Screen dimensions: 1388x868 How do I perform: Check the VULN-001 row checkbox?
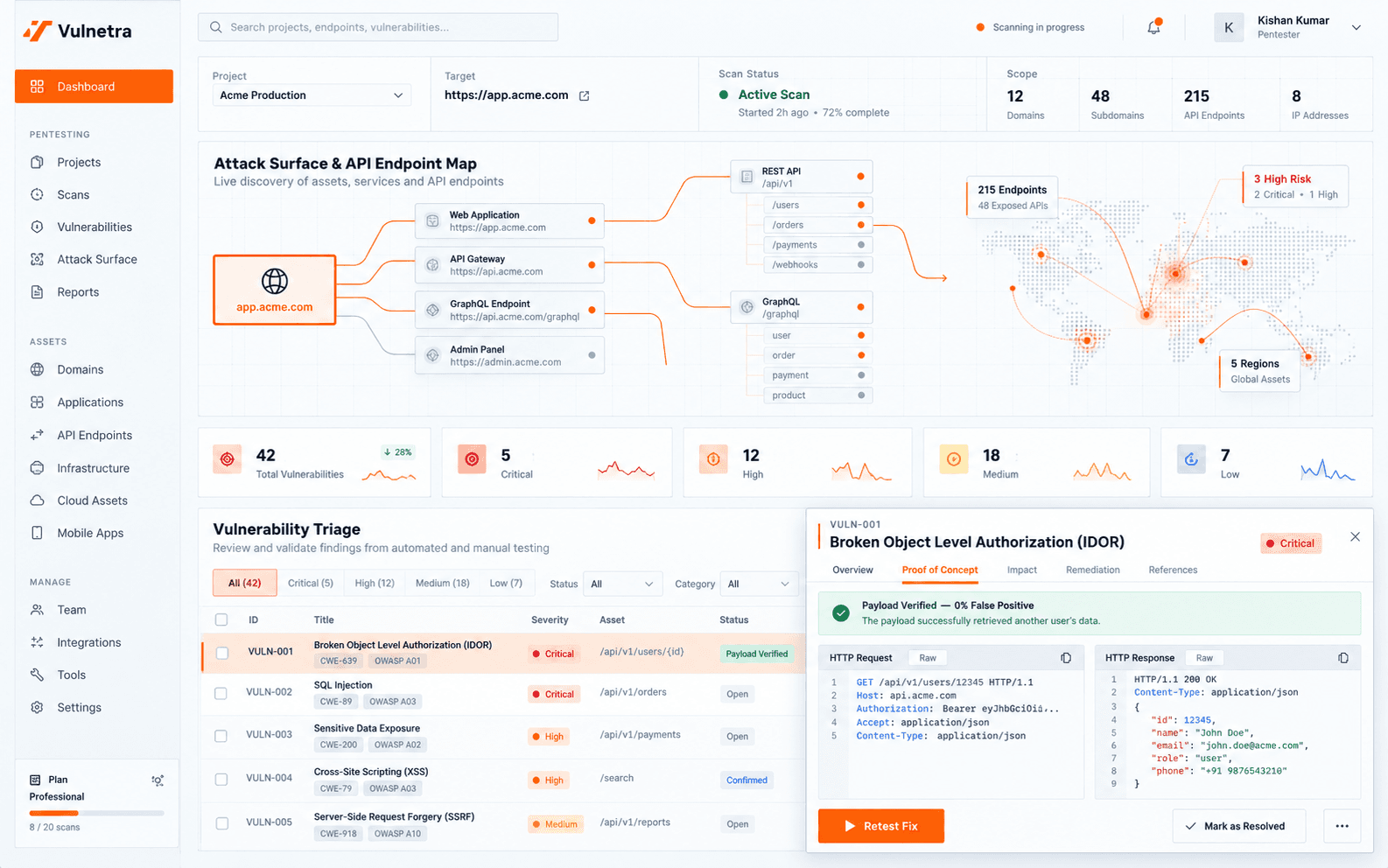pos(222,653)
